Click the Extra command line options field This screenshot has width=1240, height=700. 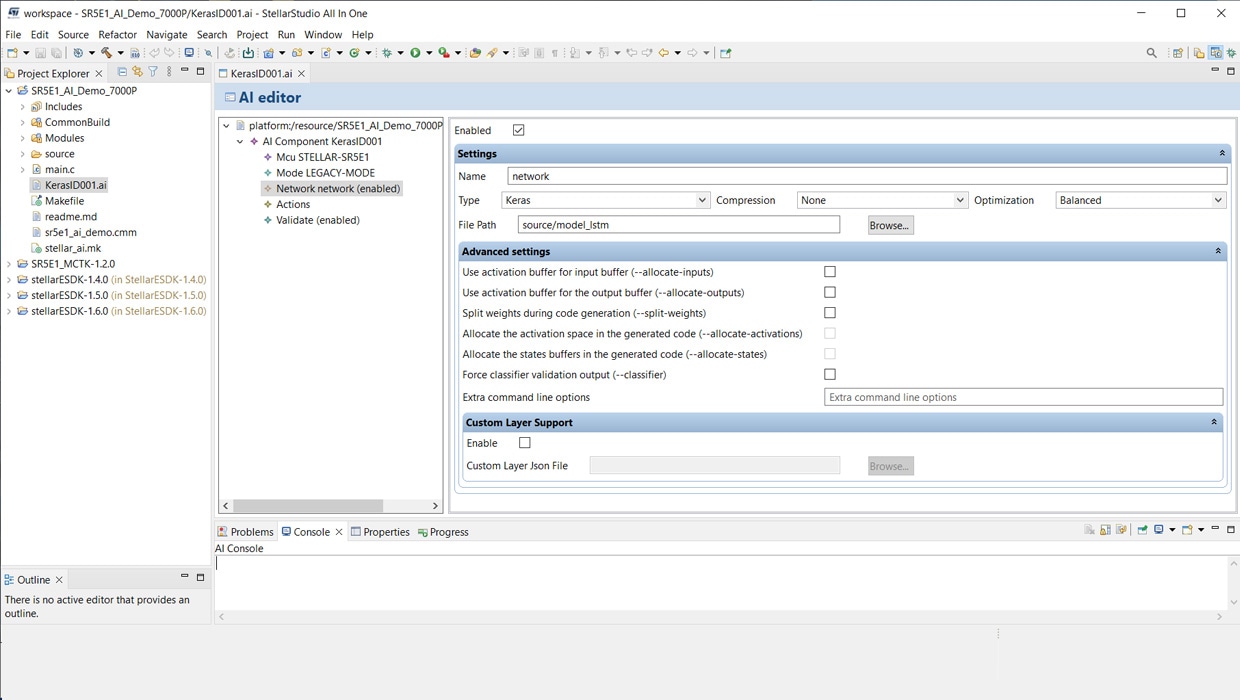(x=1023, y=397)
